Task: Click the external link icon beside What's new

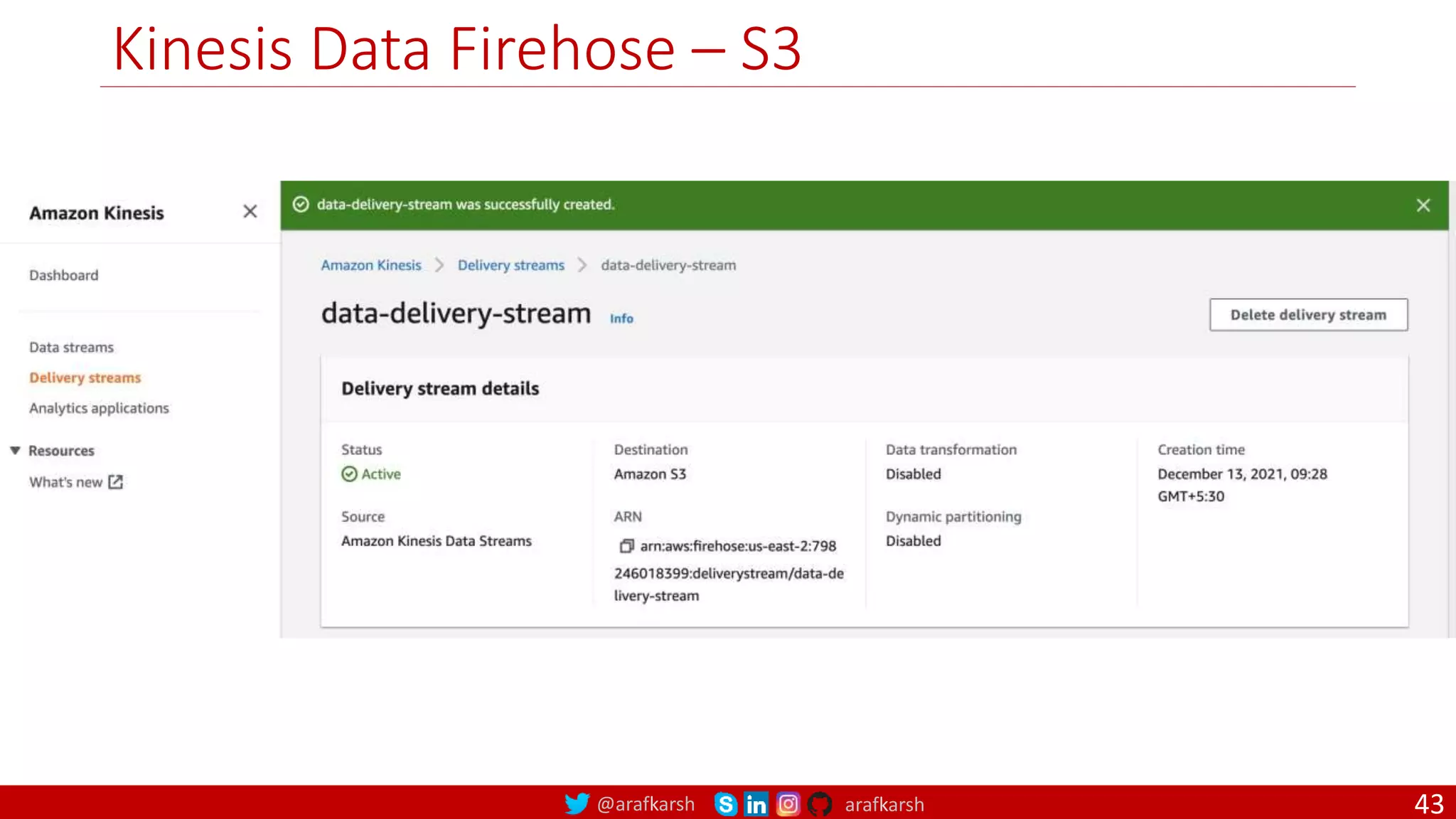Action: click(116, 482)
